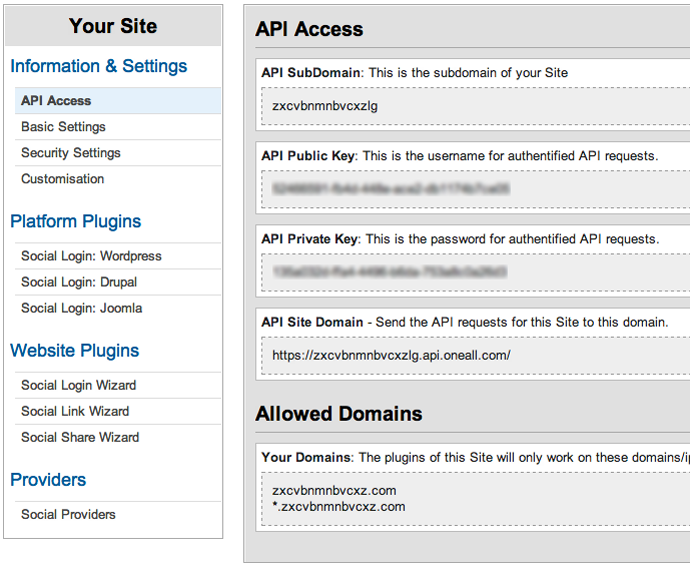
Task: Launch the Social Link Wizard
Action: (x=74, y=411)
